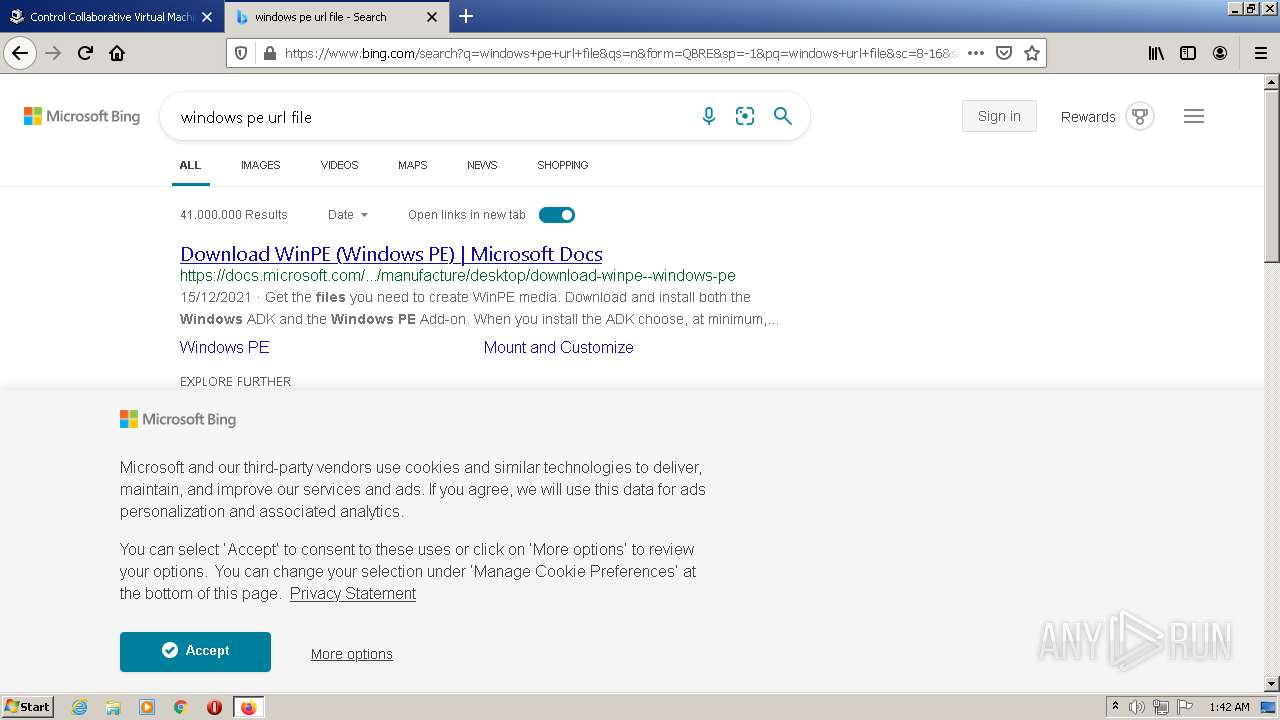
Task: Click the 41.000.000 Results text
Action: 233,215
